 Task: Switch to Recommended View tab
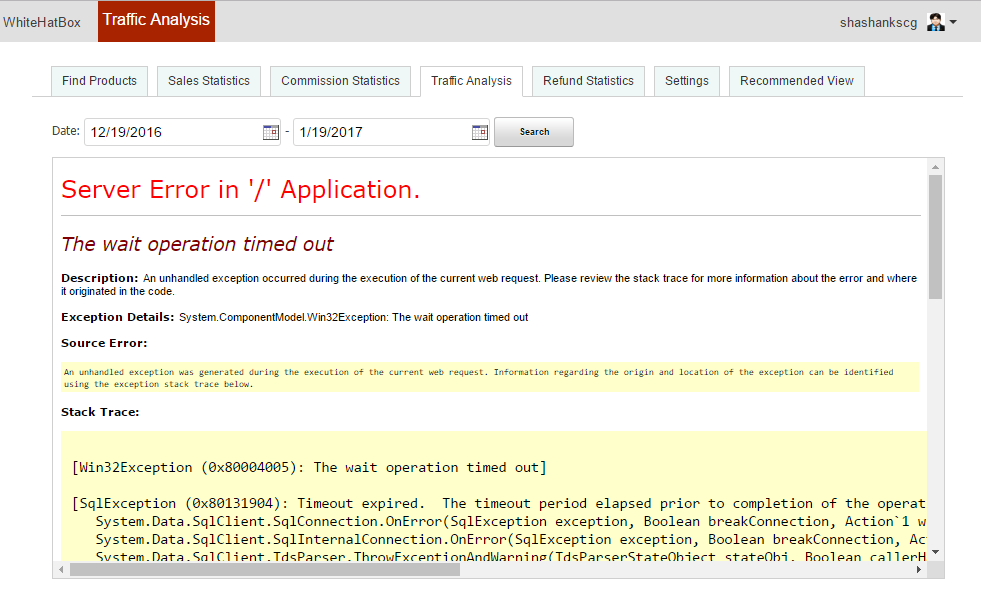click(x=797, y=81)
